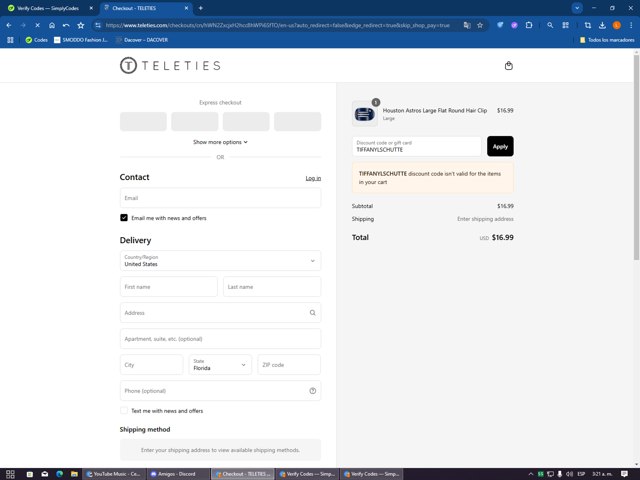Open the apps grid icon in the bookmarks bar
The width and height of the screenshot is (640, 480).
tap(10, 40)
